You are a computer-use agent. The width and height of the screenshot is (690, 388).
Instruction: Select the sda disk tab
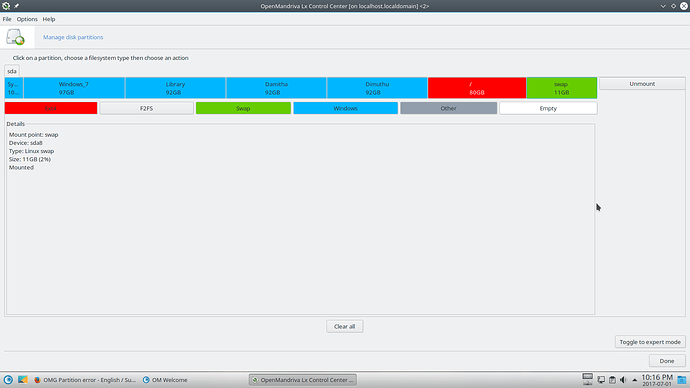pos(12,71)
